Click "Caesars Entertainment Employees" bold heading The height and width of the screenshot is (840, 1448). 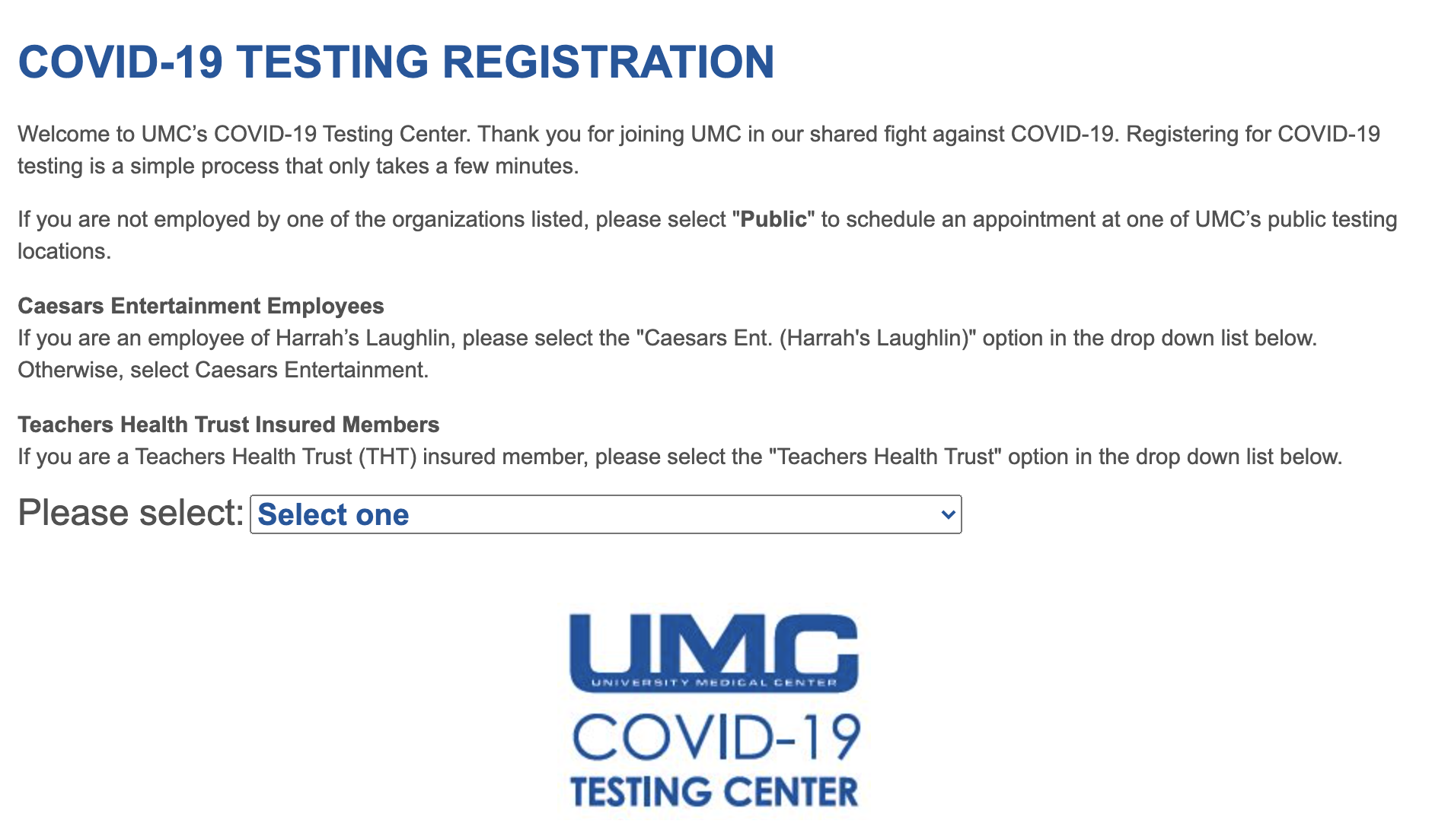tap(201, 306)
